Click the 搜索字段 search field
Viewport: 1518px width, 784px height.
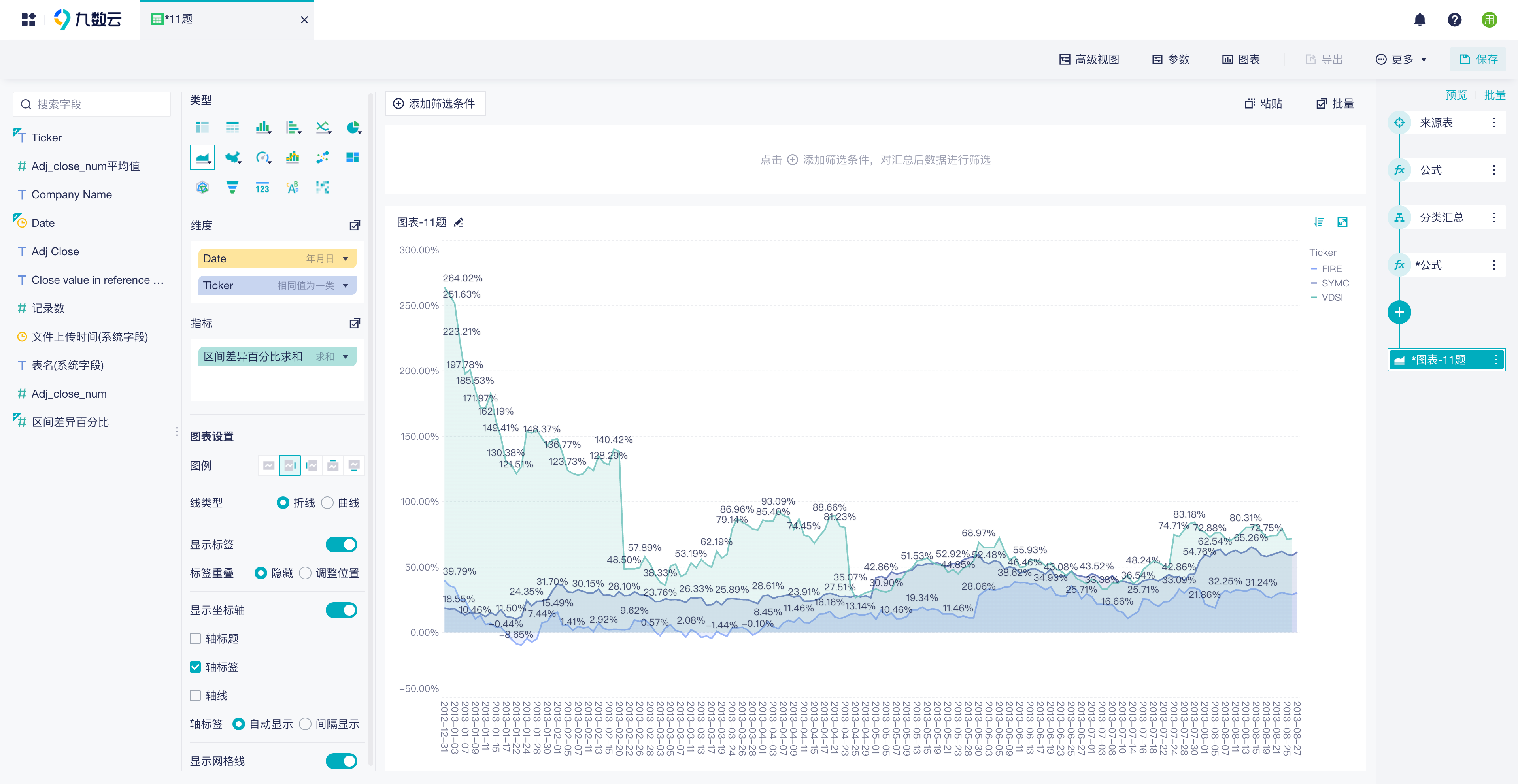coord(92,104)
